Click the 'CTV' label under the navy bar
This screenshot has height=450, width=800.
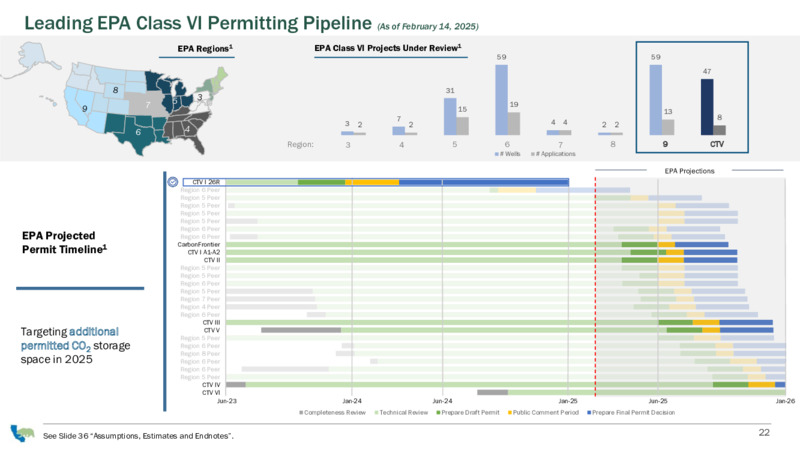pyautogui.click(x=717, y=144)
